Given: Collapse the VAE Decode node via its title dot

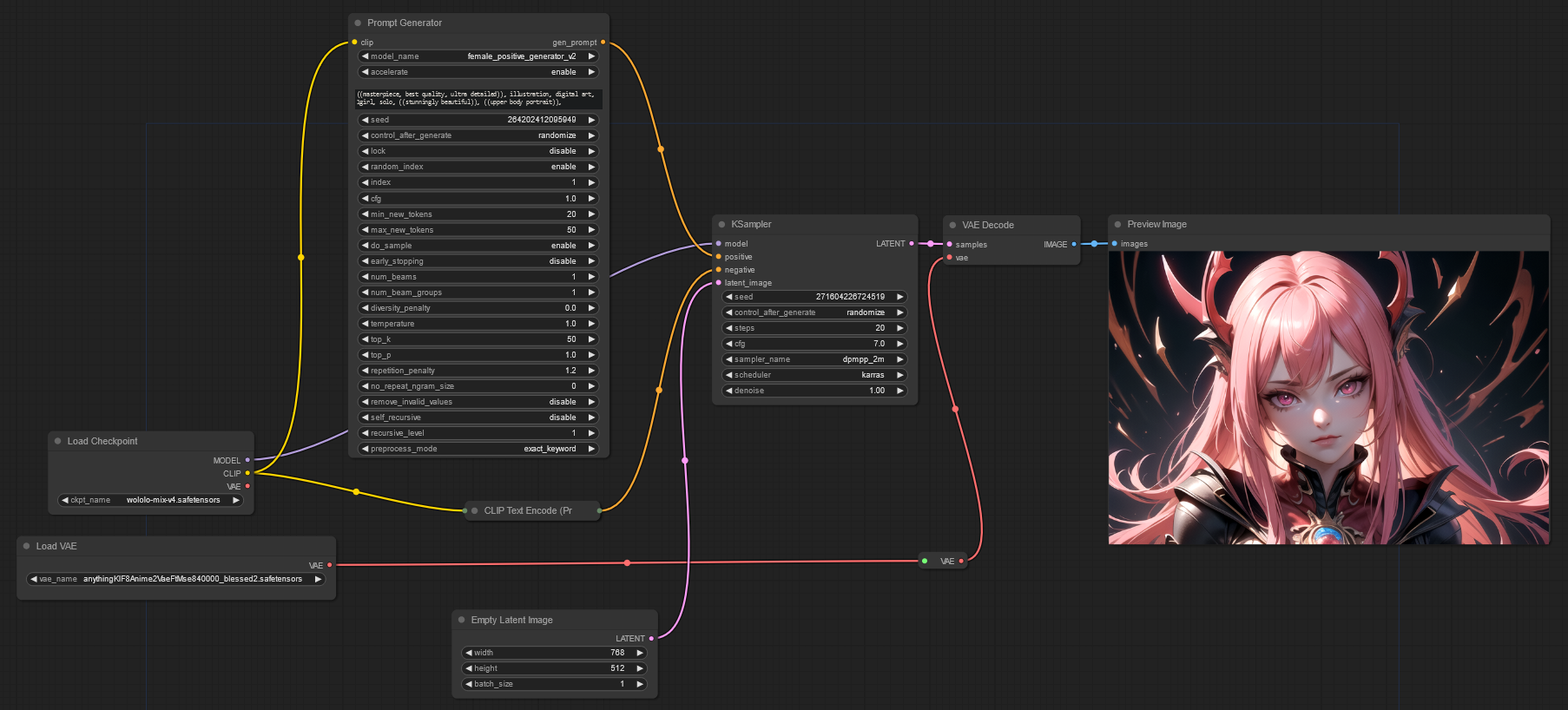Looking at the screenshot, I should [952, 225].
